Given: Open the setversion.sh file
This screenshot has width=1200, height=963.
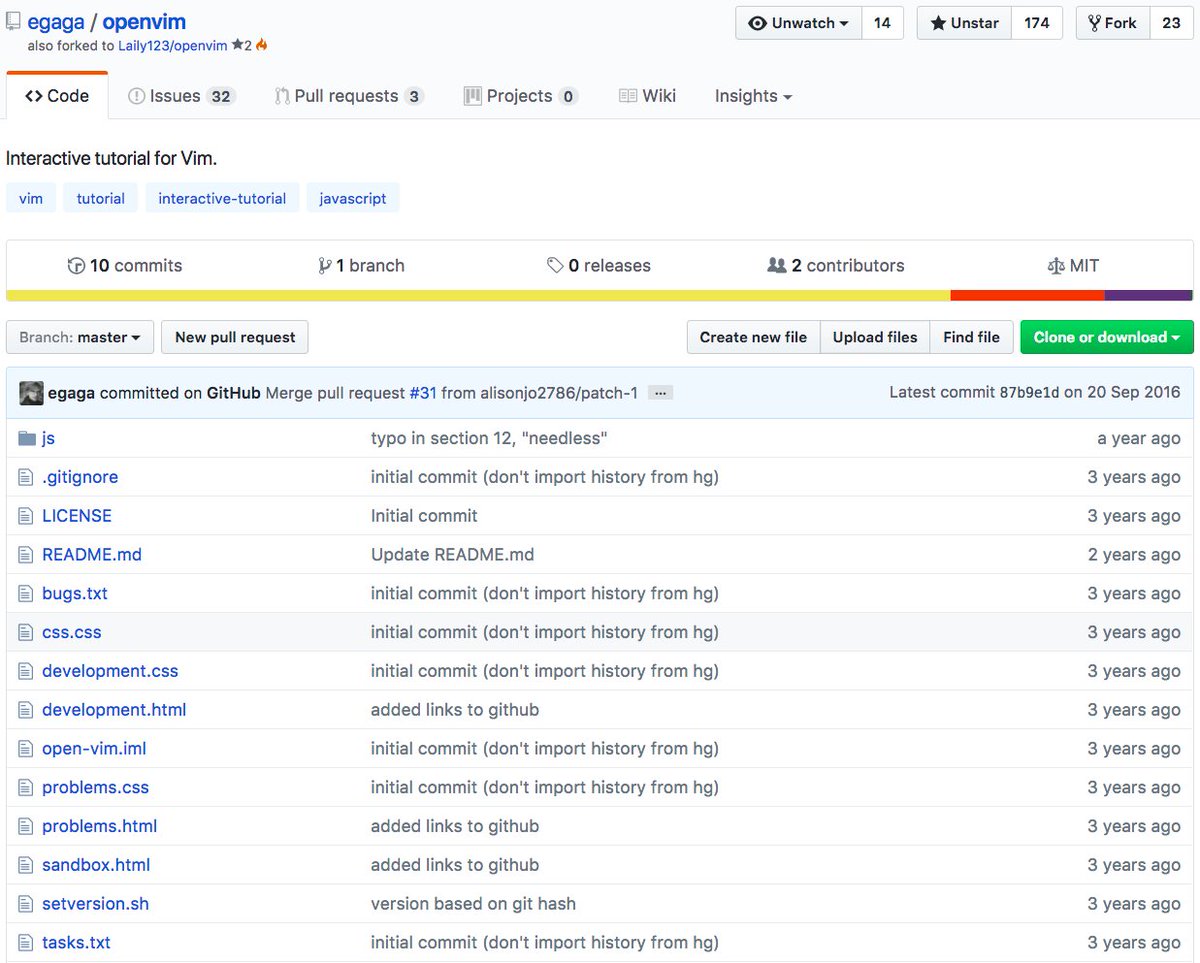Looking at the screenshot, I should point(95,904).
